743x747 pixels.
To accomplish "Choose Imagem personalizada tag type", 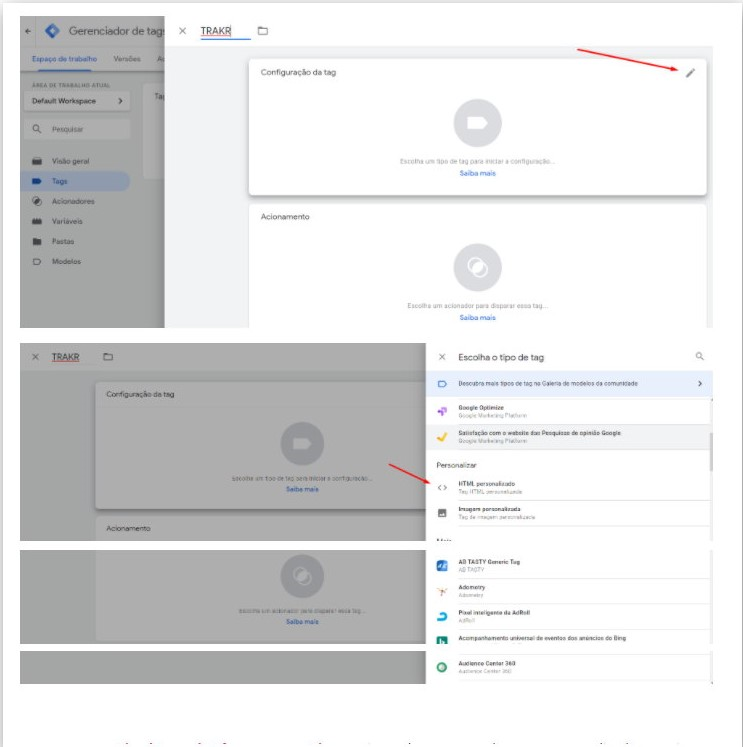I will tap(568, 513).
